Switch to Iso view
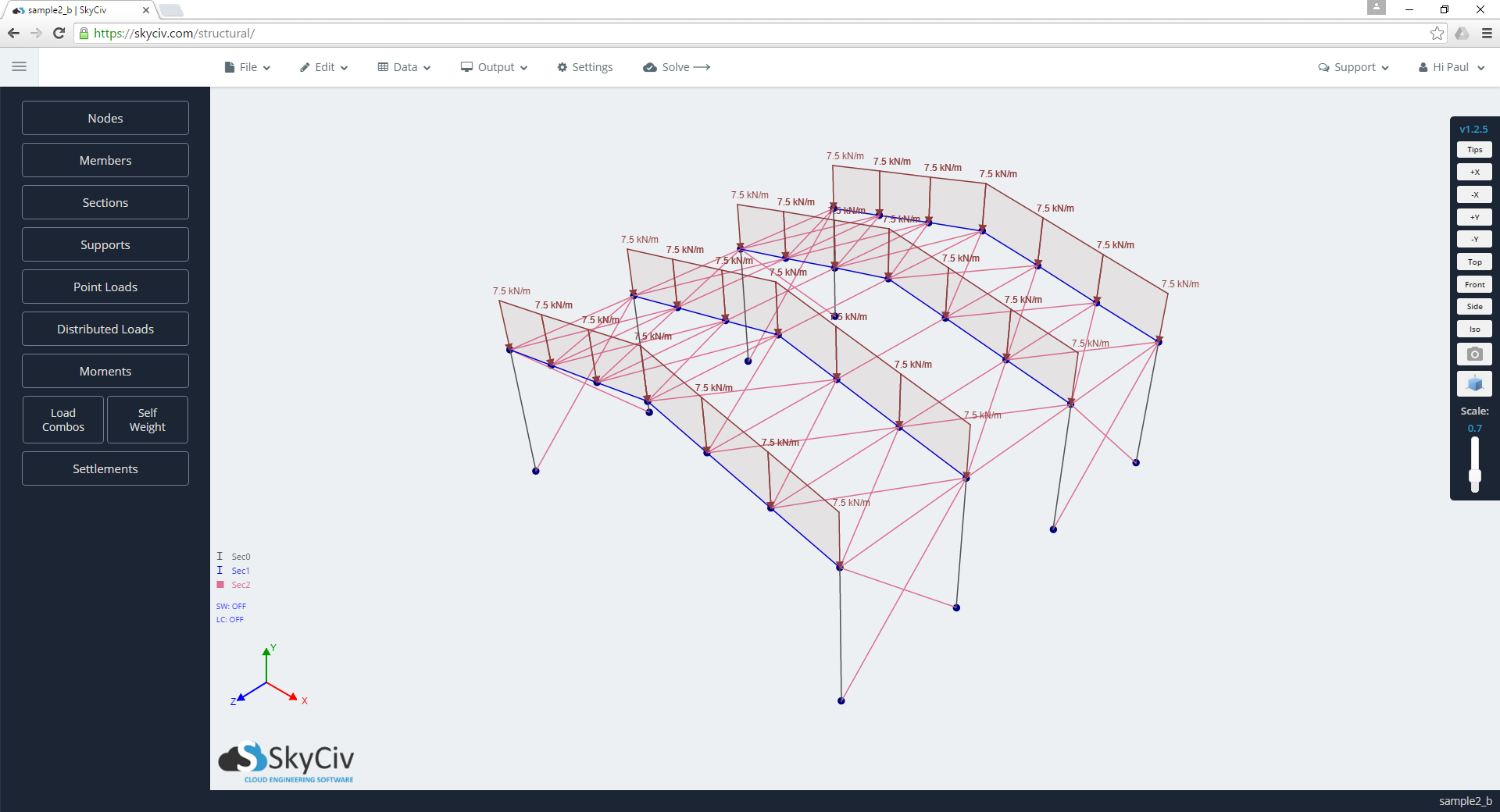Image resolution: width=1500 pixels, height=812 pixels. (x=1474, y=329)
